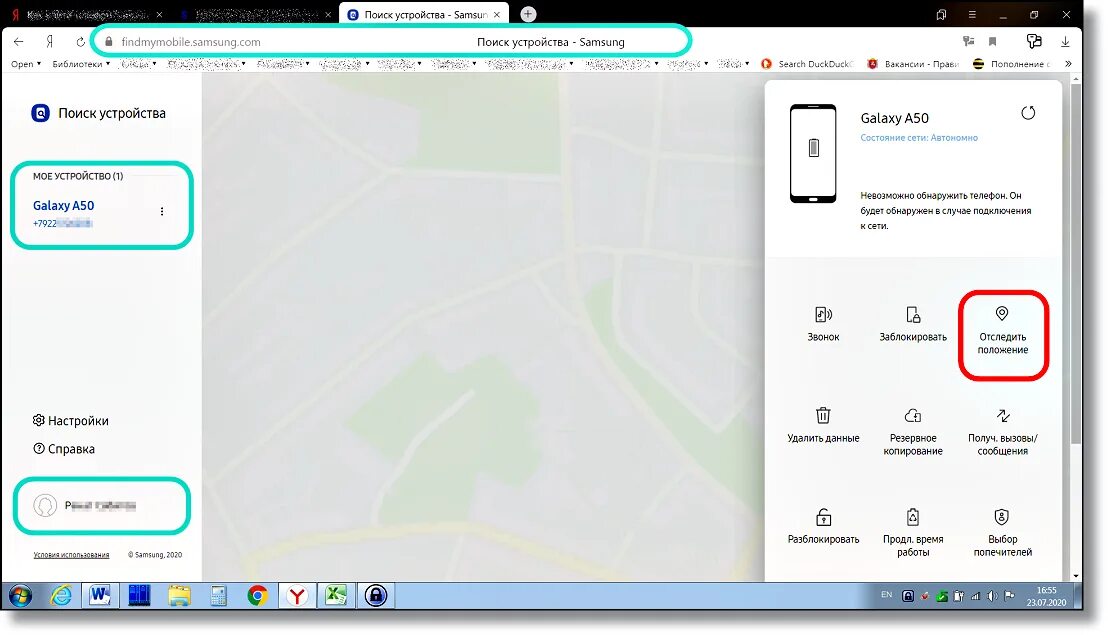
Task: Open Track location (Отследить положение)
Action: [1003, 331]
